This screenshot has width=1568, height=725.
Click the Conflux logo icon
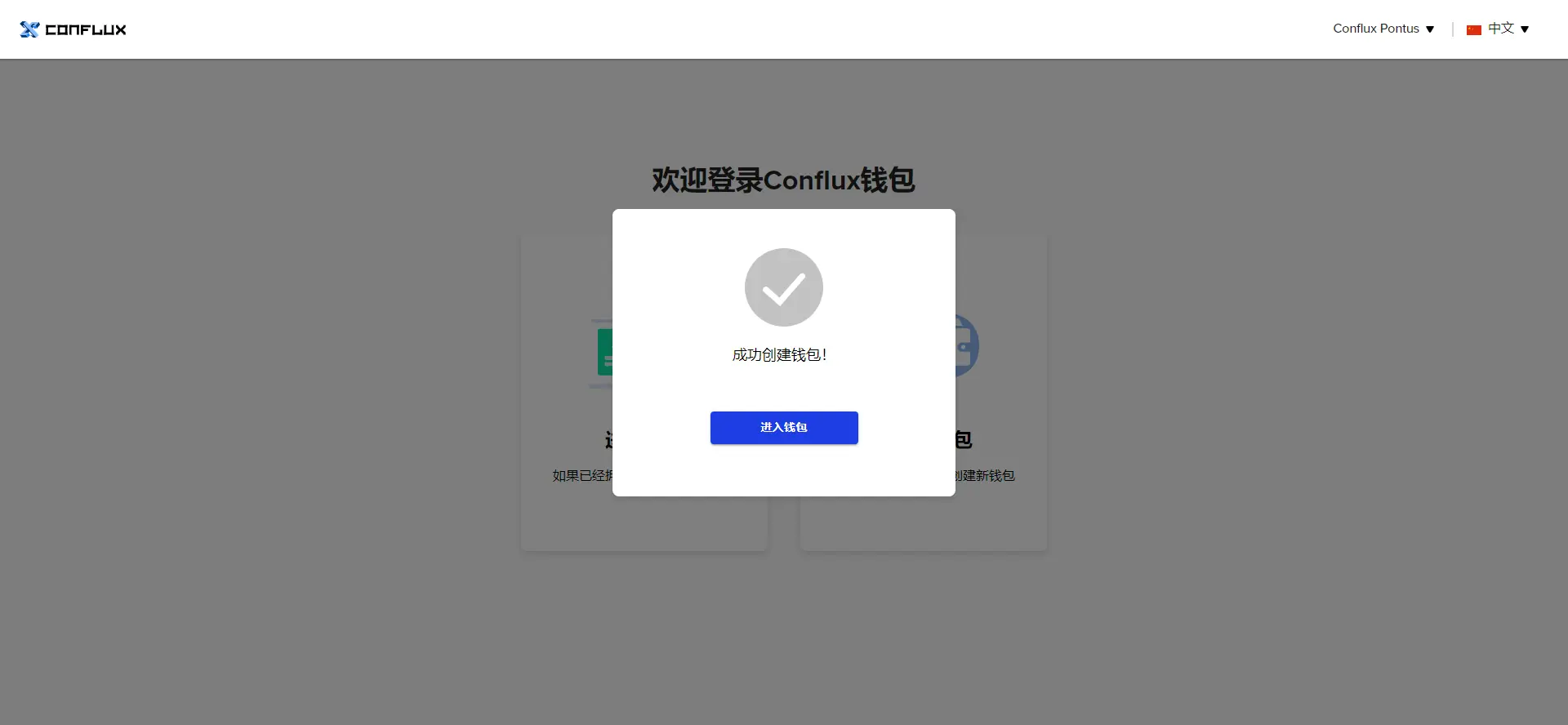pos(29,29)
